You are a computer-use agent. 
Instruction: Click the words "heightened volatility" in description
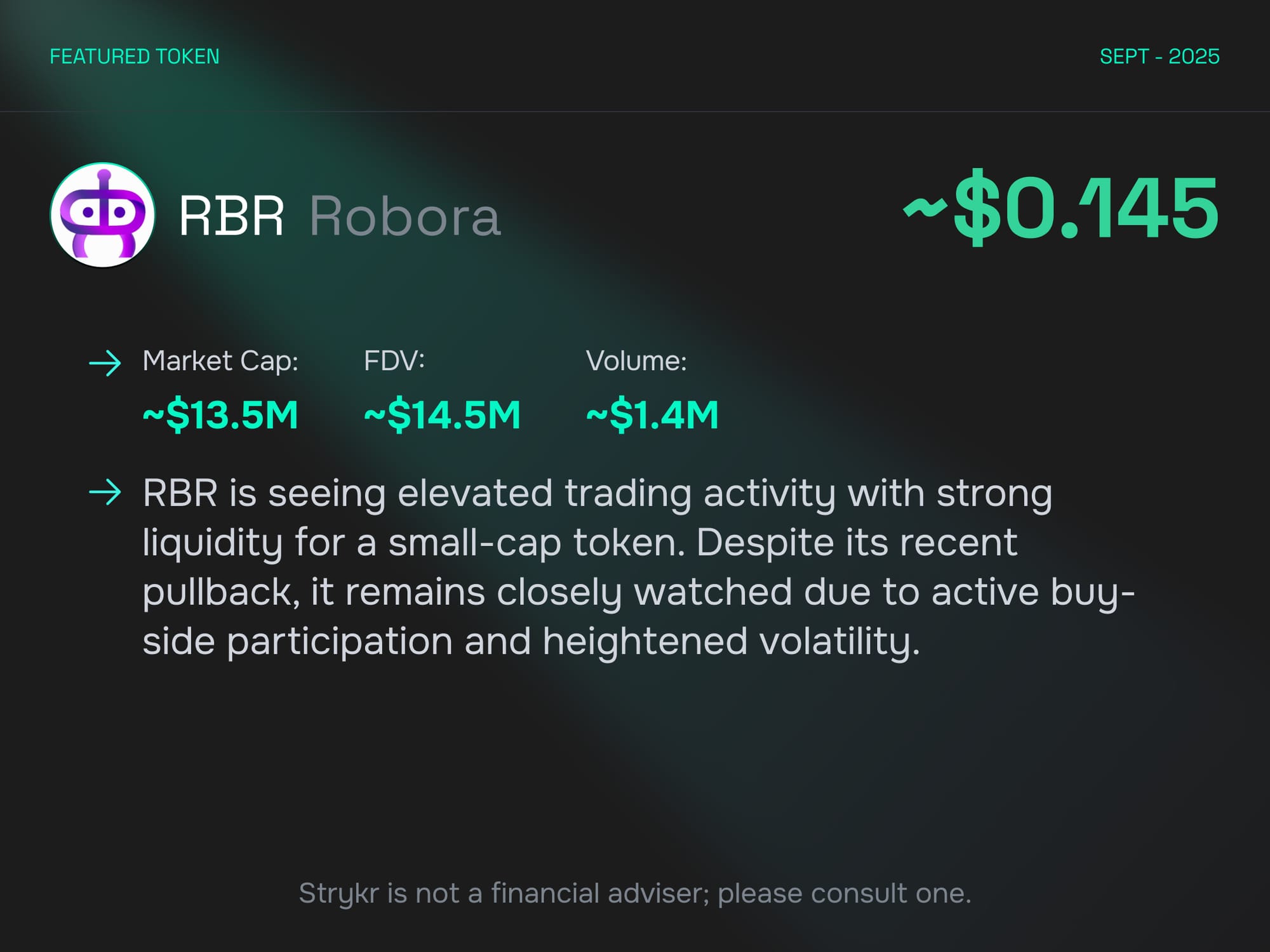pyautogui.click(x=730, y=641)
